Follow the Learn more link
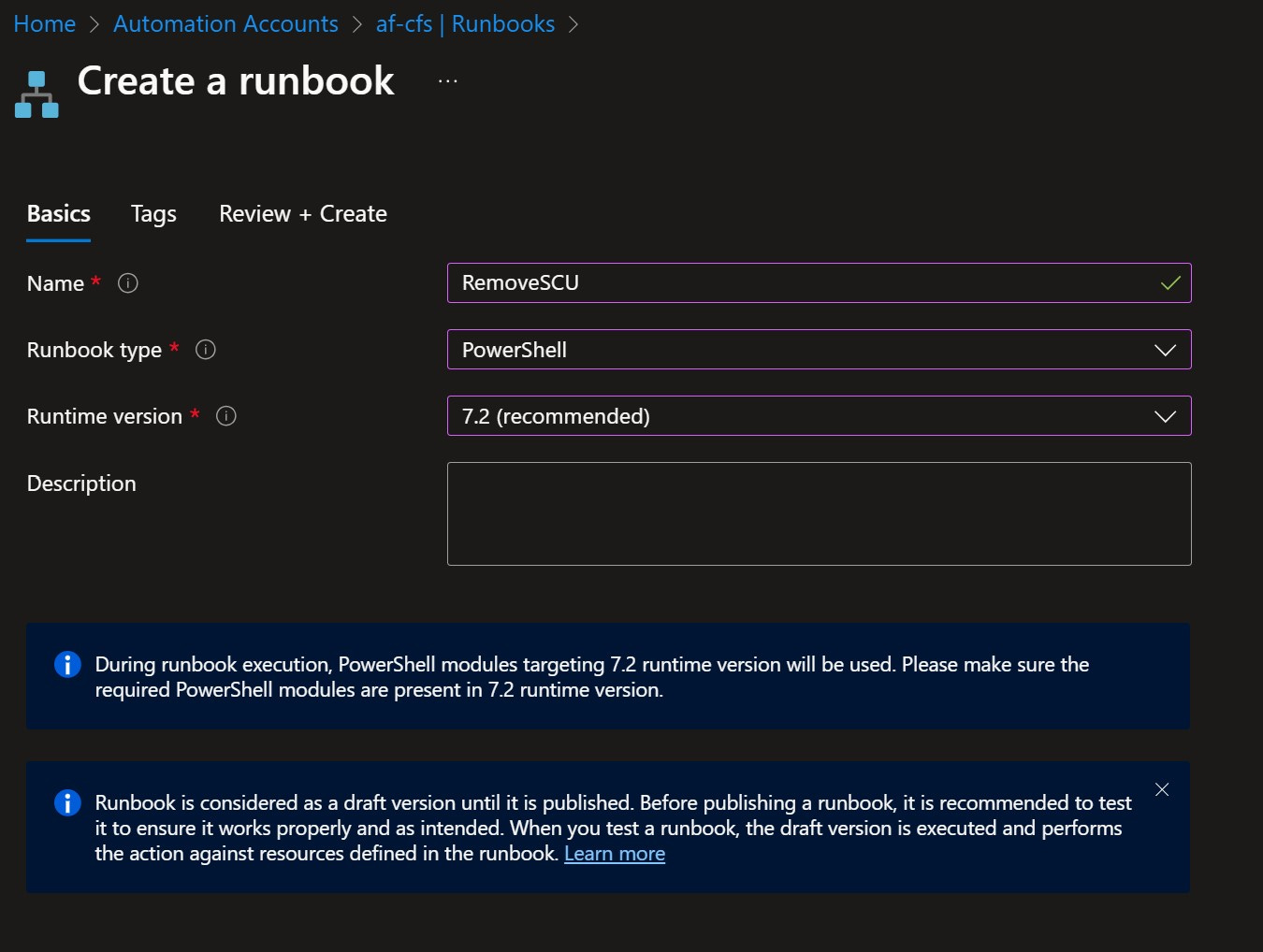The height and width of the screenshot is (952, 1263). [615, 854]
